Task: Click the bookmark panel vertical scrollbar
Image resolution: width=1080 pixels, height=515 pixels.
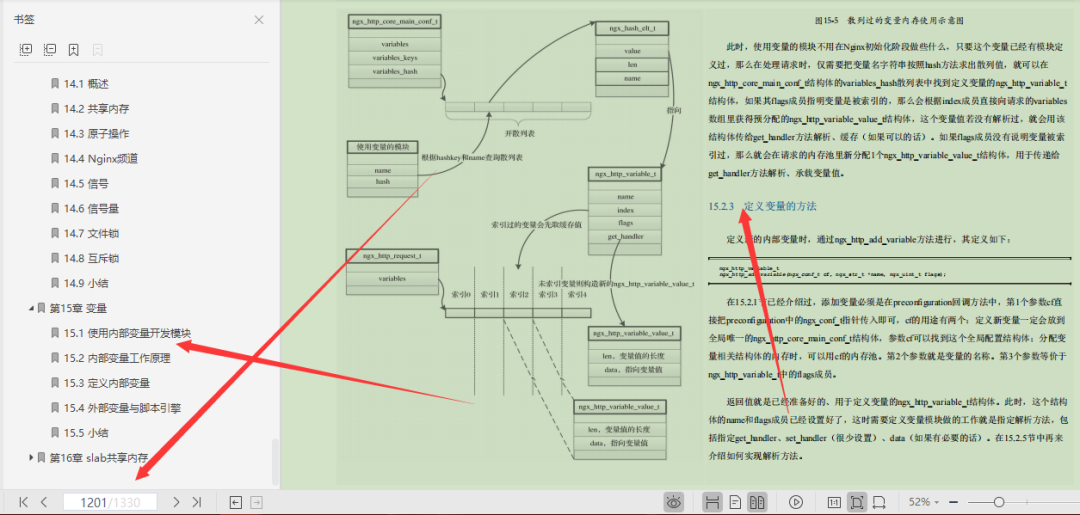Action: (x=276, y=462)
